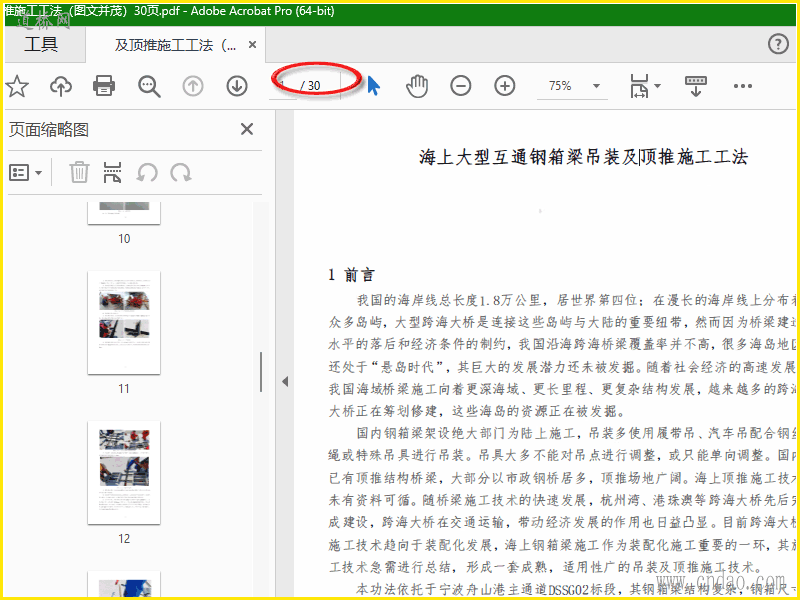This screenshot has width=800, height=600.
Task: Click the / 30 total pages text
Action: pyautogui.click(x=311, y=86)
